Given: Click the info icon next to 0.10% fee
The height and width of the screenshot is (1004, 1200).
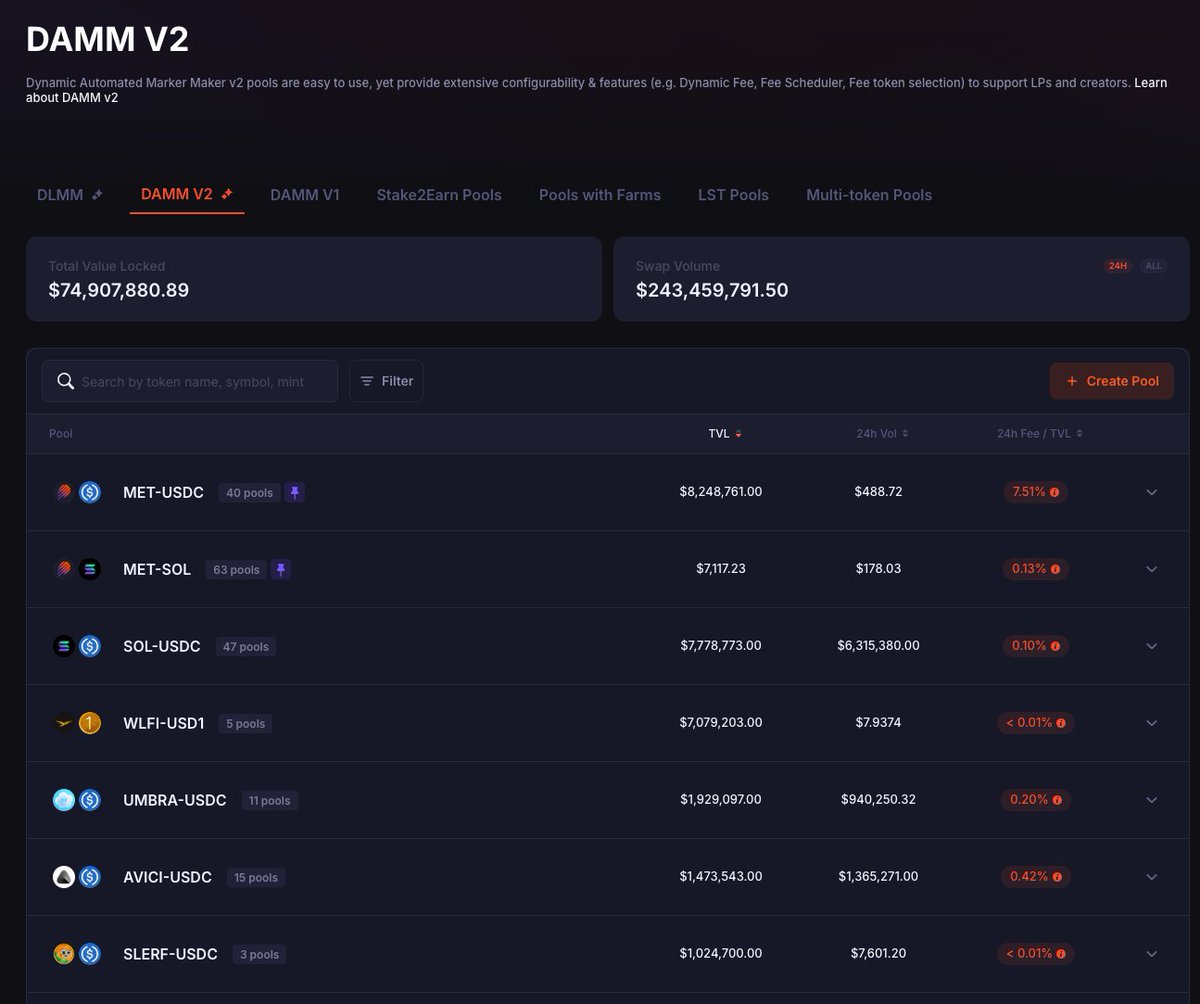Looking at the screenshot, I should (1055, 646).
